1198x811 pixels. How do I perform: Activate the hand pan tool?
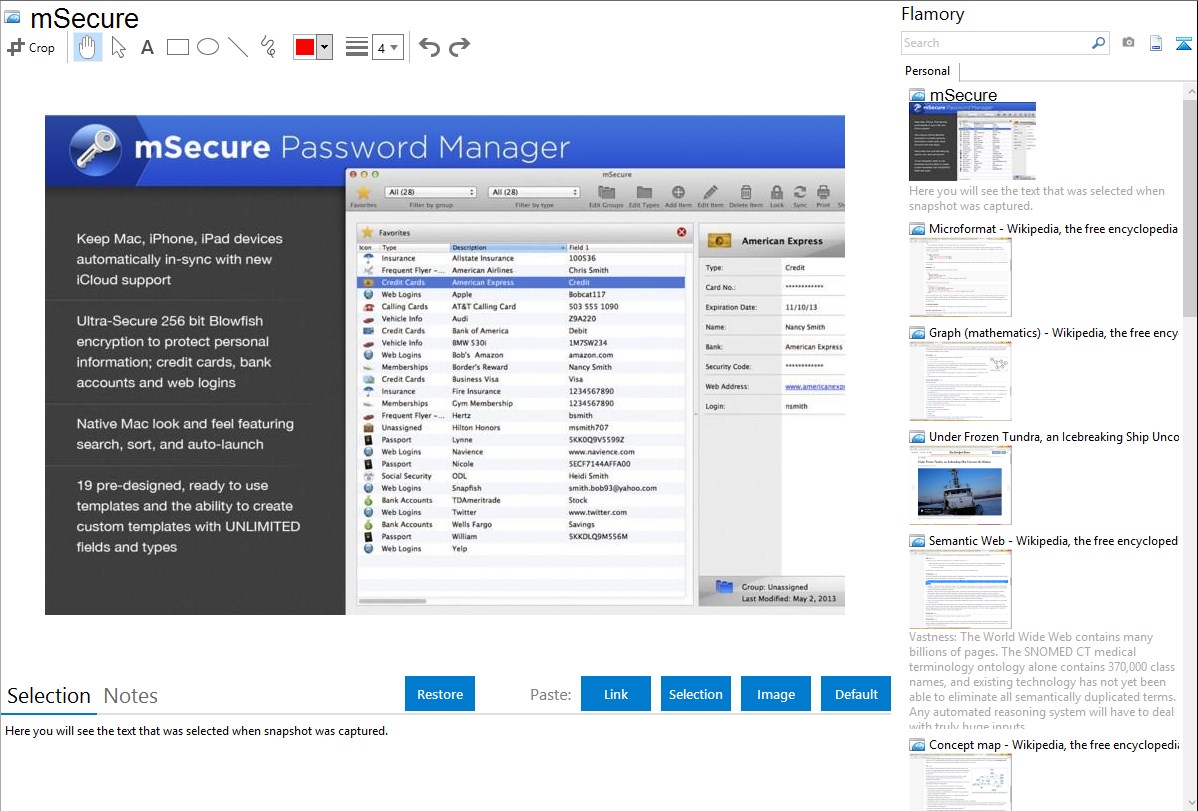(87, 47)
